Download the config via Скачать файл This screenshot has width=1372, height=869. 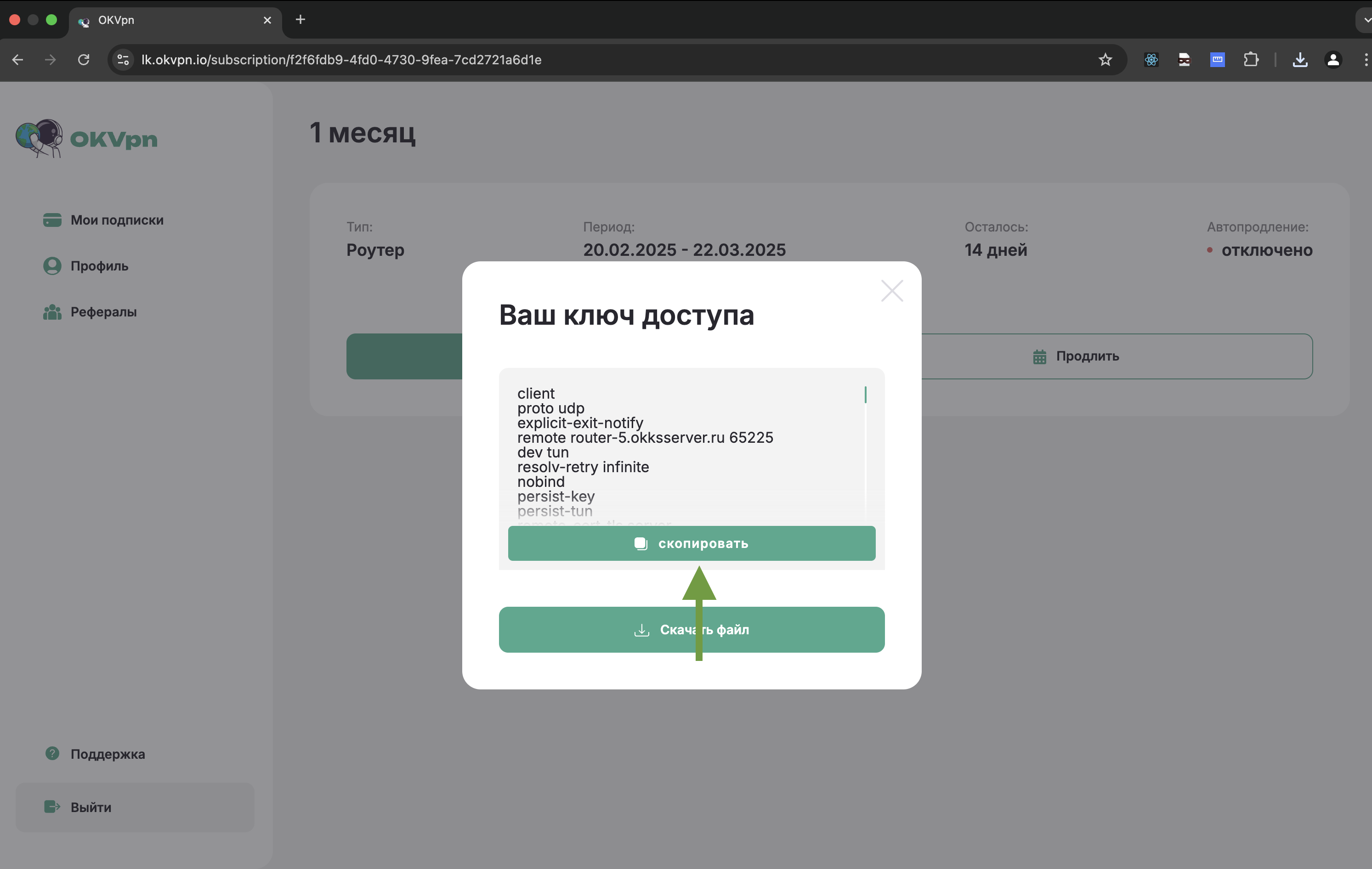tap(691, 629)
